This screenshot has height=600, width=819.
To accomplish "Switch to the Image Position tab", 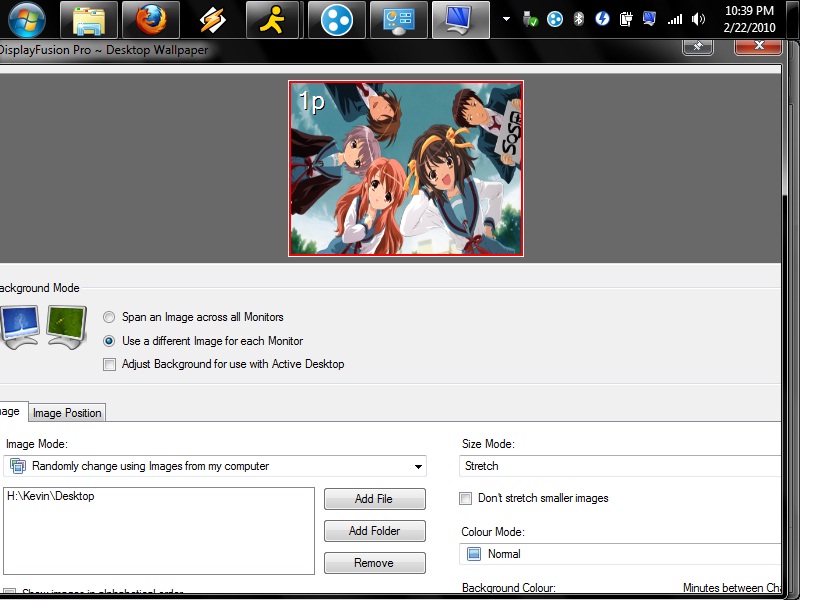I will 67,413.
